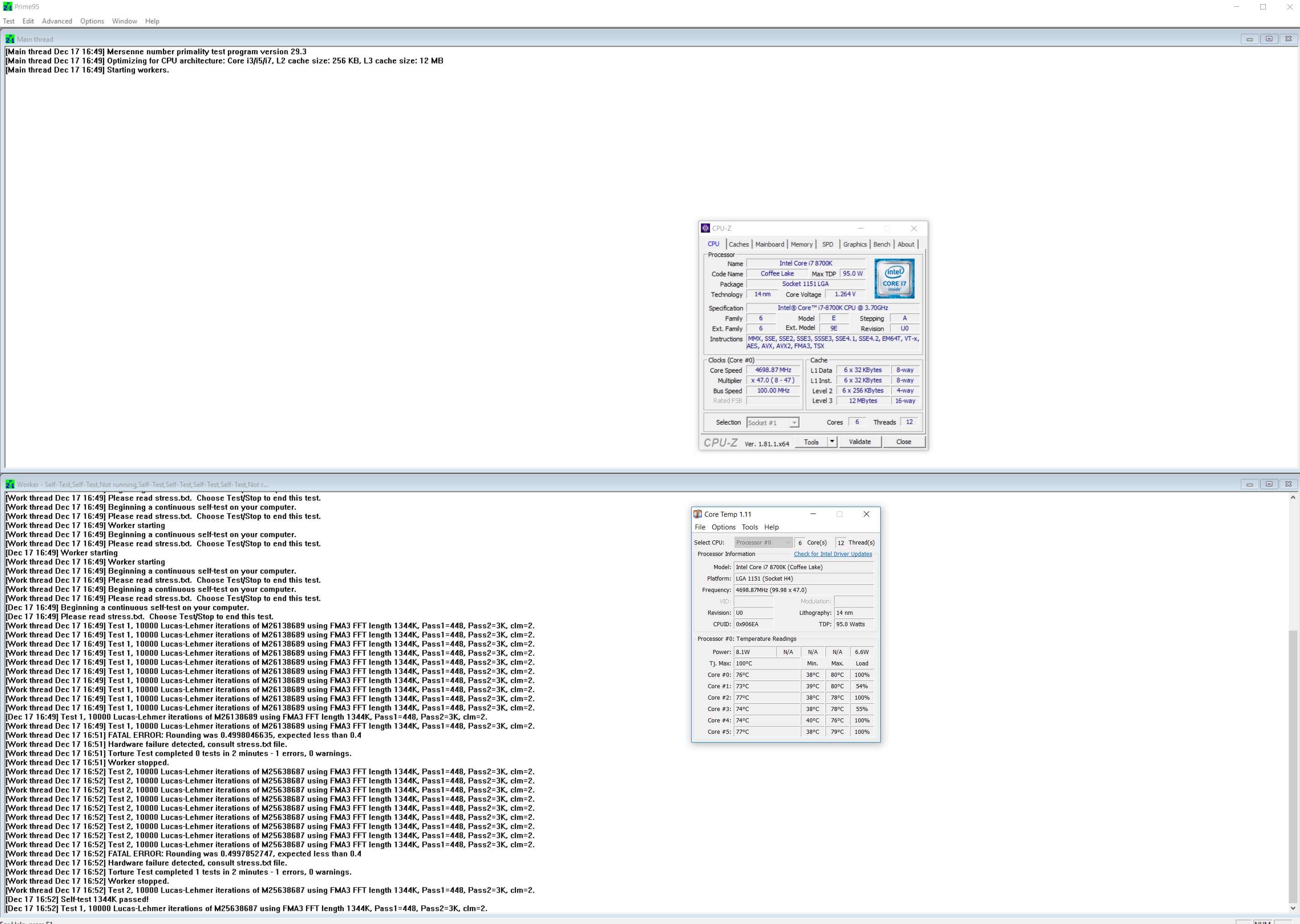This screenshot has width=1300, height=924.
Task: Open the Core Temp Processor #0 dropdown
Action: coord(762,542)
